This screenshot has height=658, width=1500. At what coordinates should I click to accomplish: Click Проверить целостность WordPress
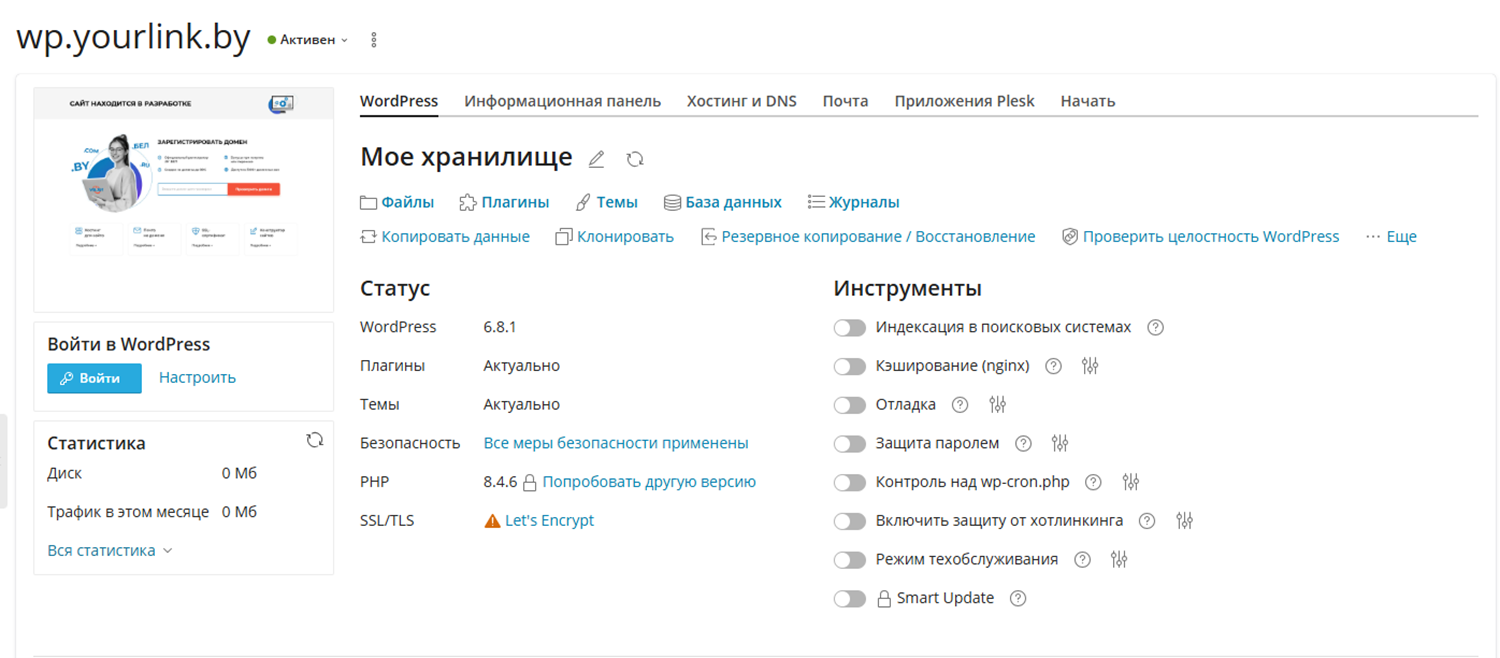click(1201, 237)
